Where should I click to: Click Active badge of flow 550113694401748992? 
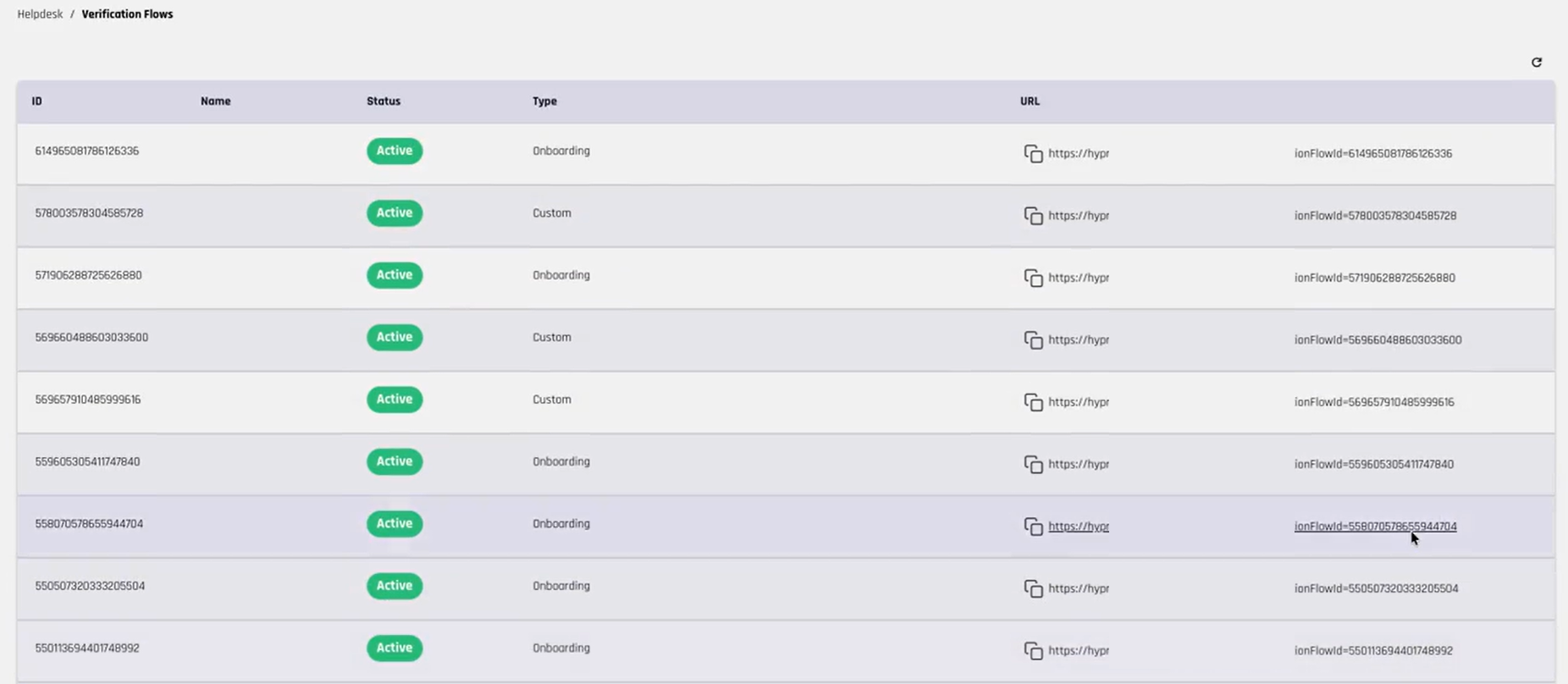[395, 648]
